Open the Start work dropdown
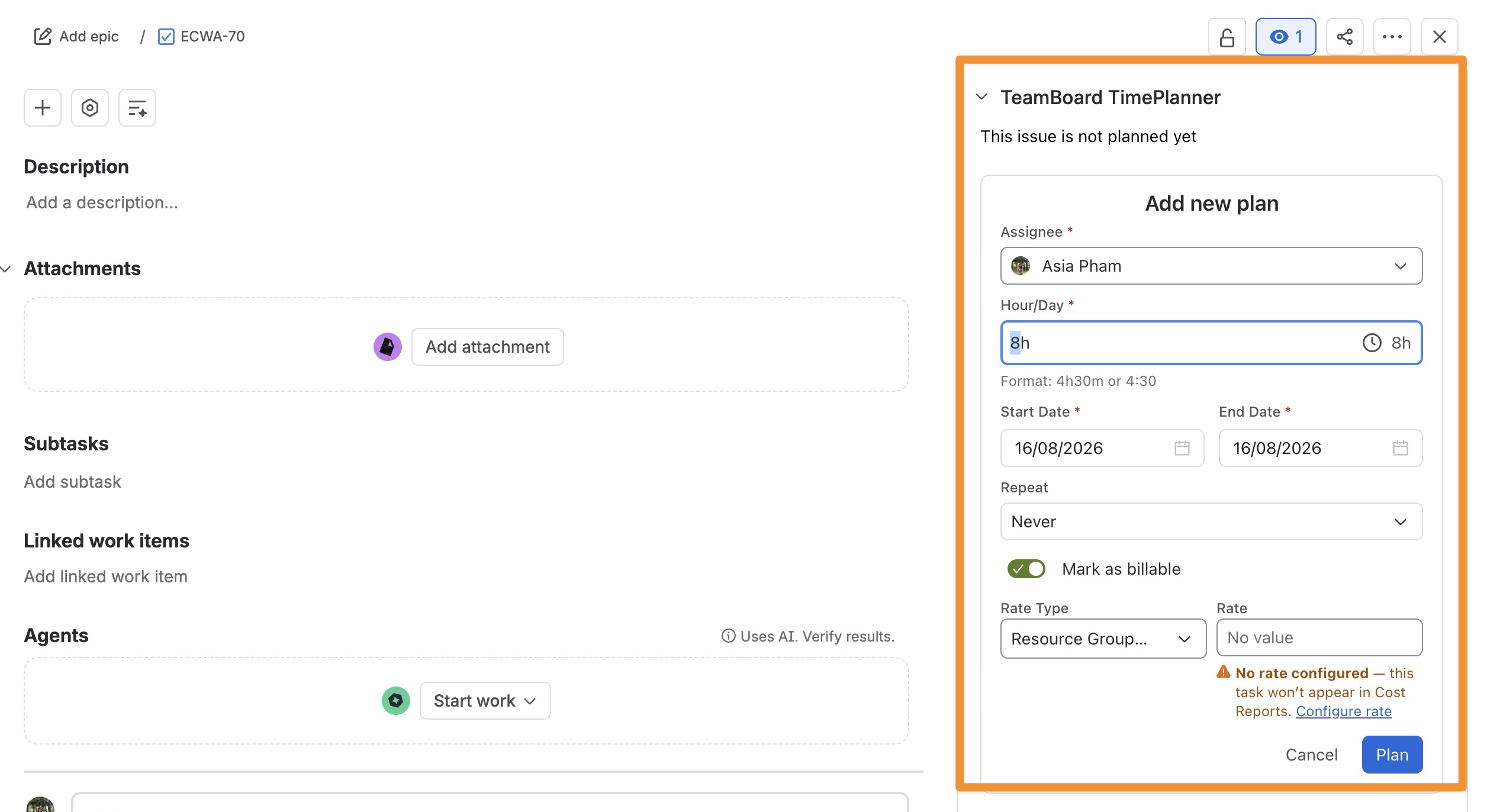The width and height of the screenshot is (1487, 812). pyautogui.click(x=485, y=701)
